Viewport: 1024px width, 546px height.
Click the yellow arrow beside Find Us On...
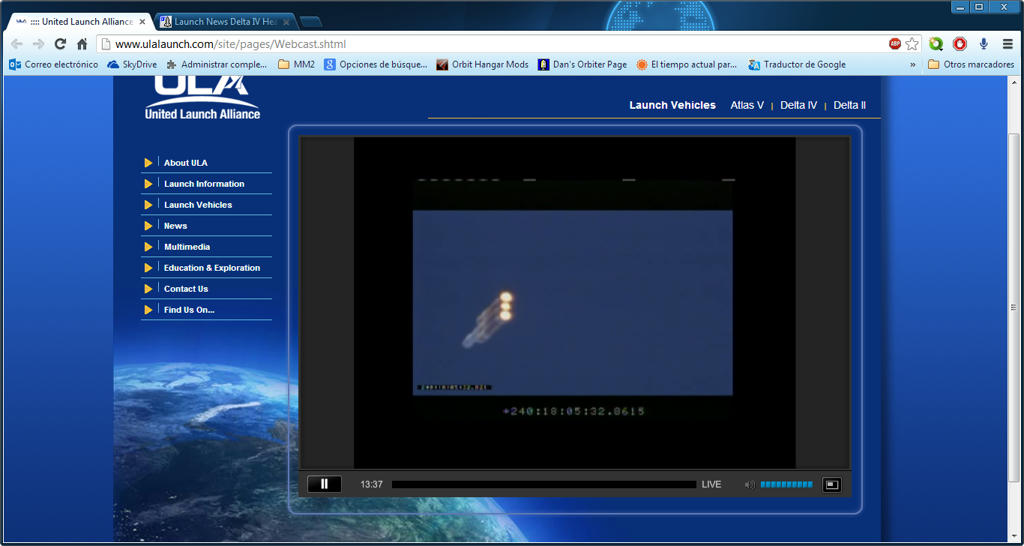[148, 310]
